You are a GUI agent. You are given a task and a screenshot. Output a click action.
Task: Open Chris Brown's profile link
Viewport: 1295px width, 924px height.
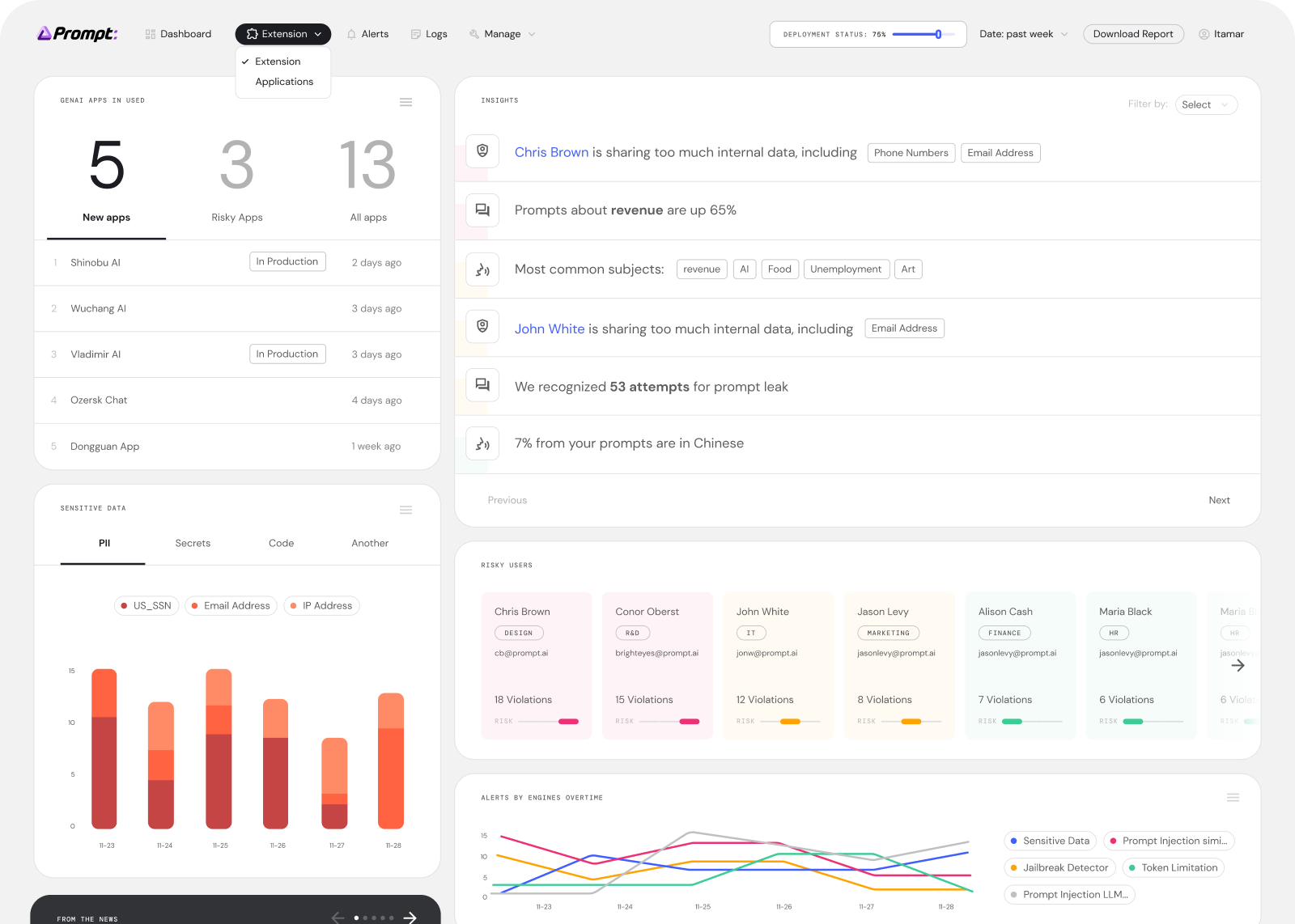click(551, 152)
